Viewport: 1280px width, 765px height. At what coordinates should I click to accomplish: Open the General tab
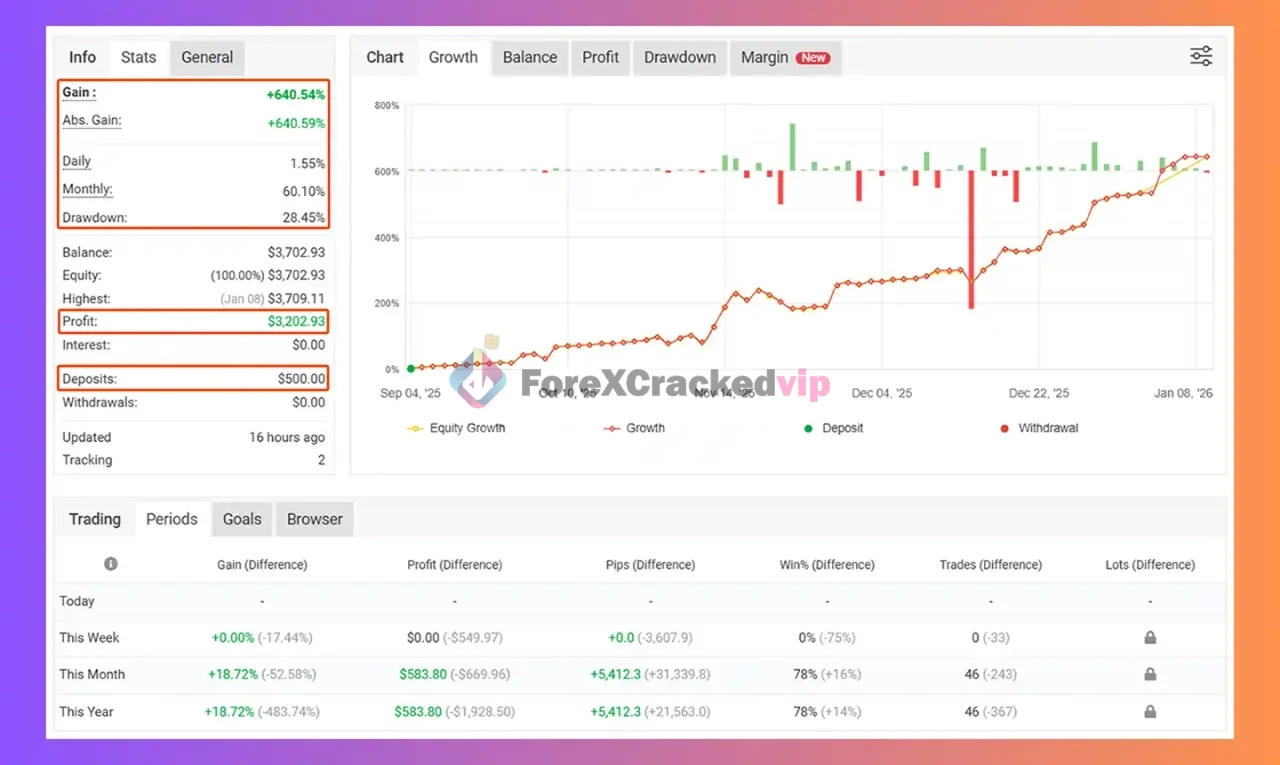pyautogui.click(x=207, y=57)
